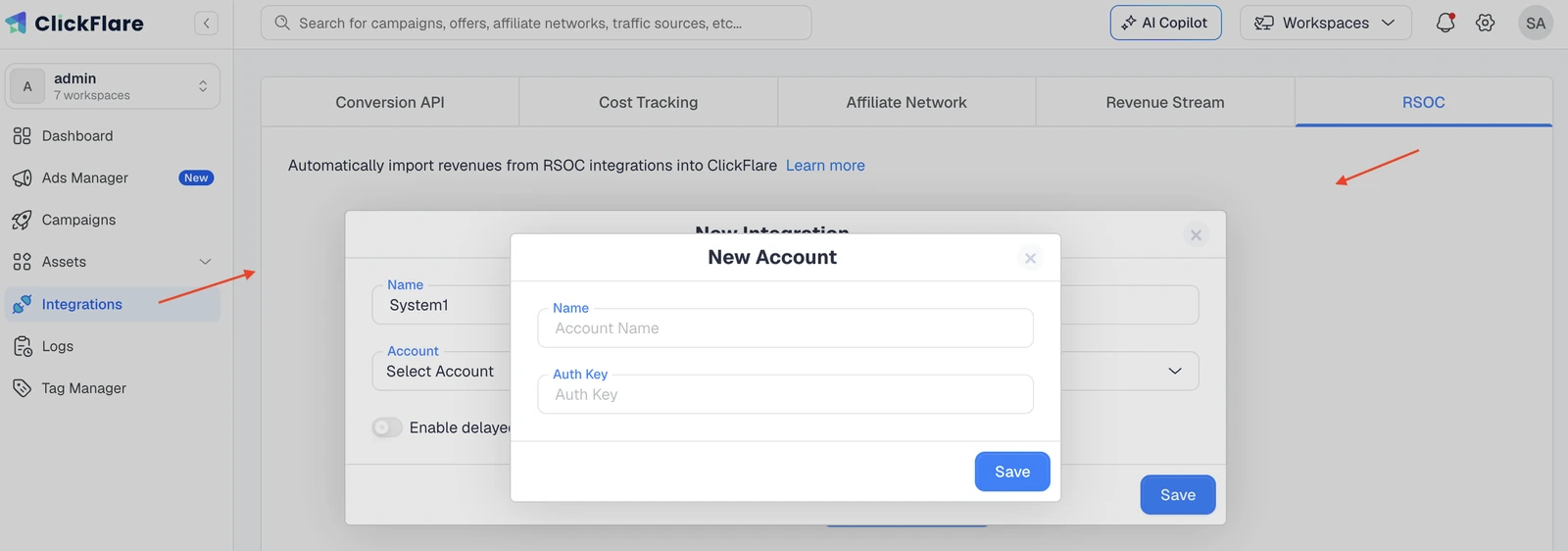Select Integrations in the sidebar
The image size is (1568, 551).
113,304
